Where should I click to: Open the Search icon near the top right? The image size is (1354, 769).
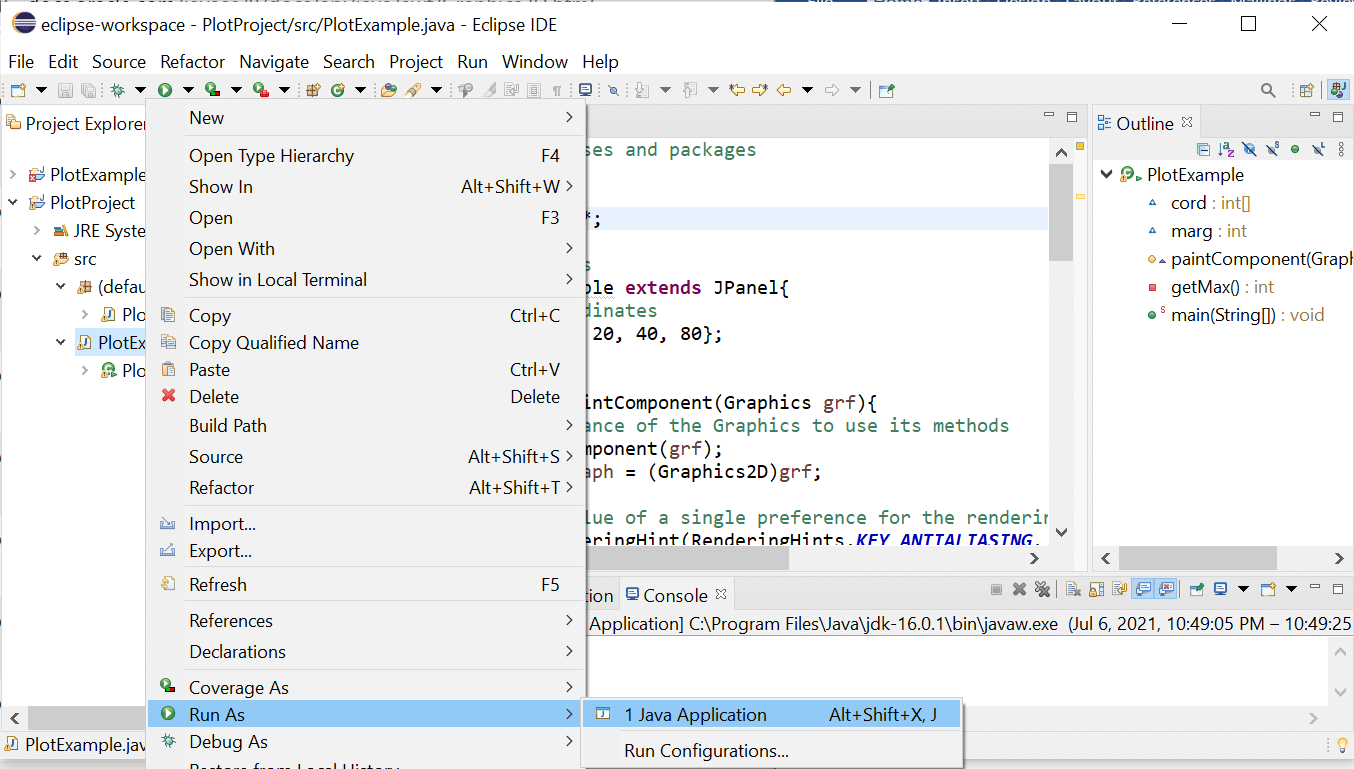point(1268,89)
